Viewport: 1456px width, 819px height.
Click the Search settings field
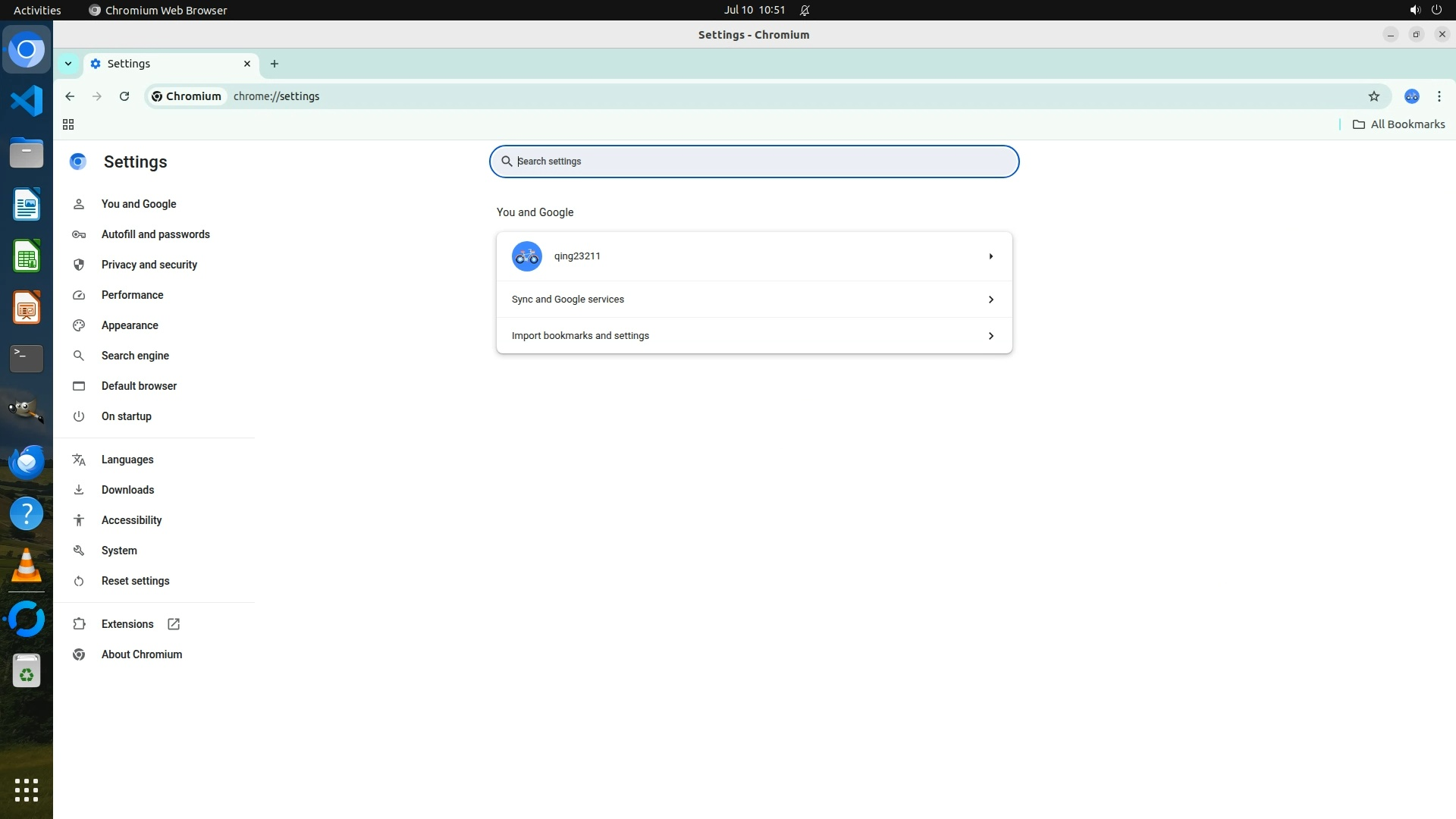click(x=754, y=162)
